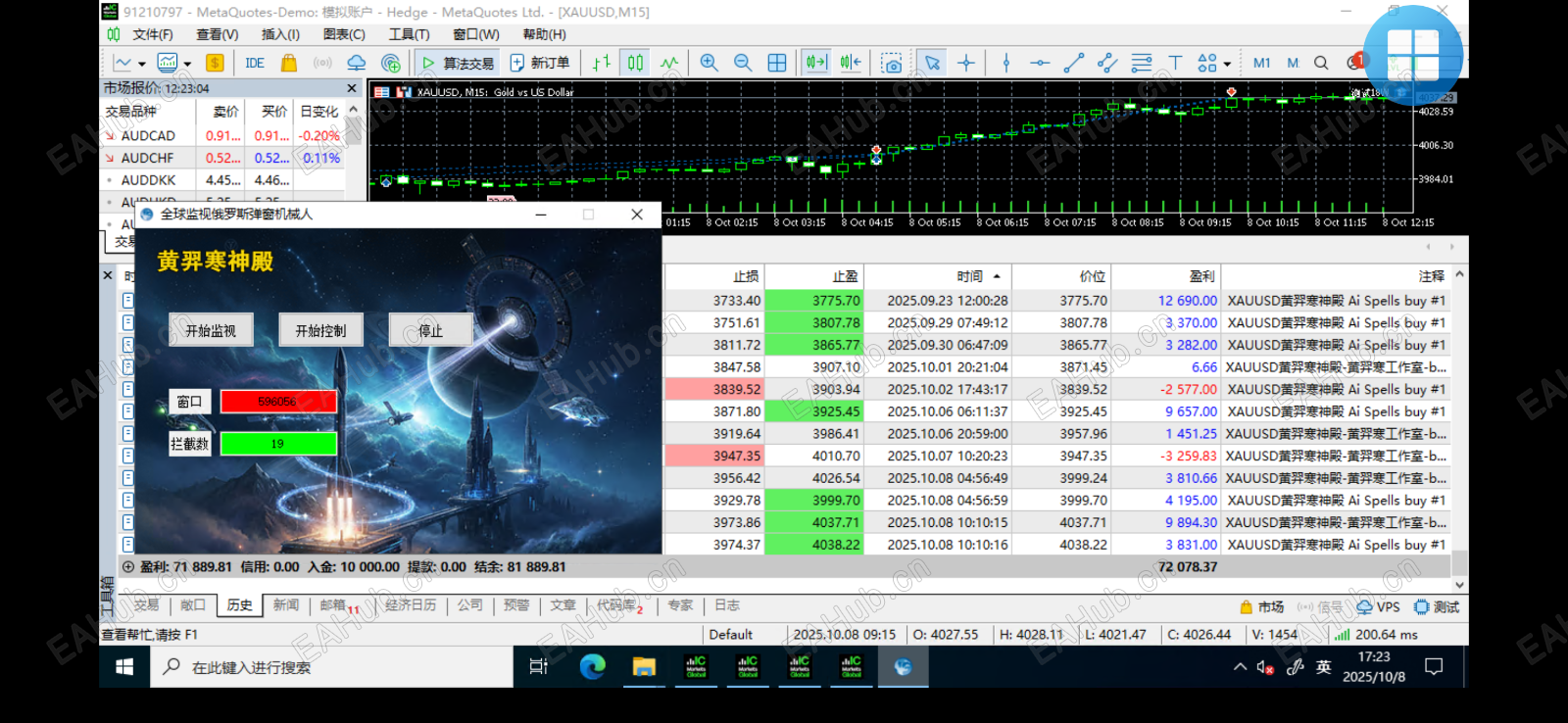Switch chart to bar chart mode

tap(601, 63)
